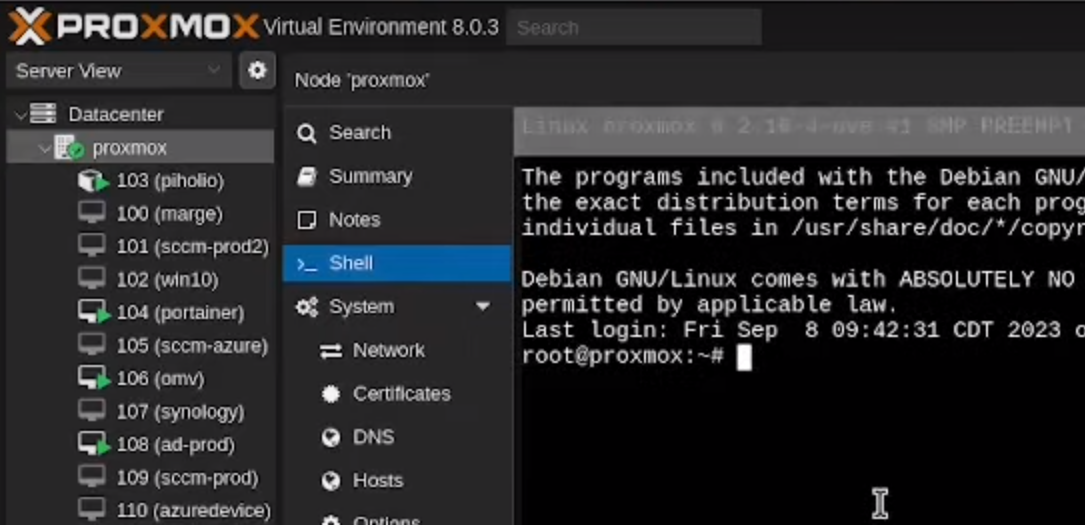Select 104 (portainer) in the tree

point(181,313)
